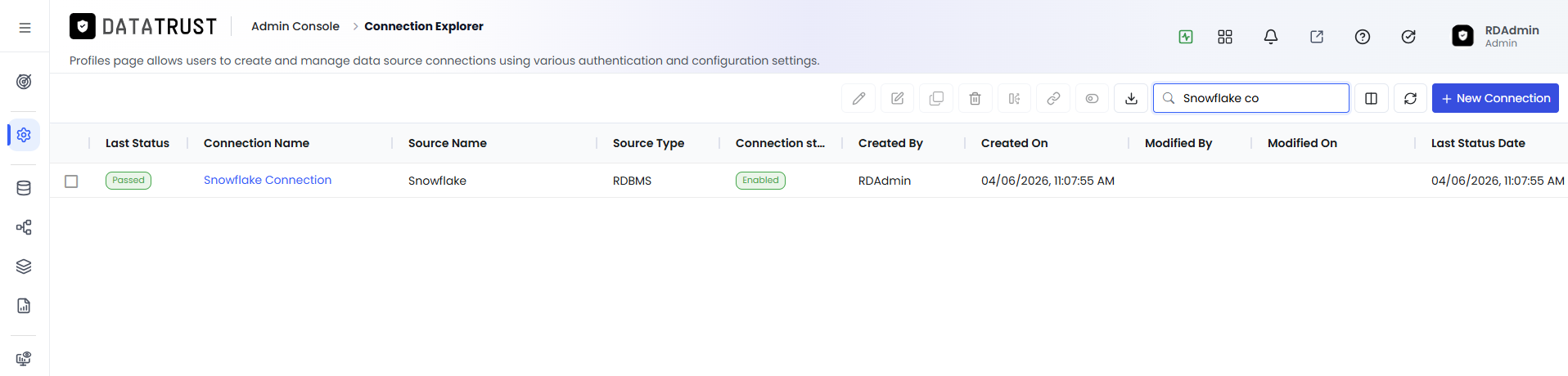Viewport: 1568px width, 376px height.
Task: Click the Passed status badge
Action: click(x=128, y=180)
